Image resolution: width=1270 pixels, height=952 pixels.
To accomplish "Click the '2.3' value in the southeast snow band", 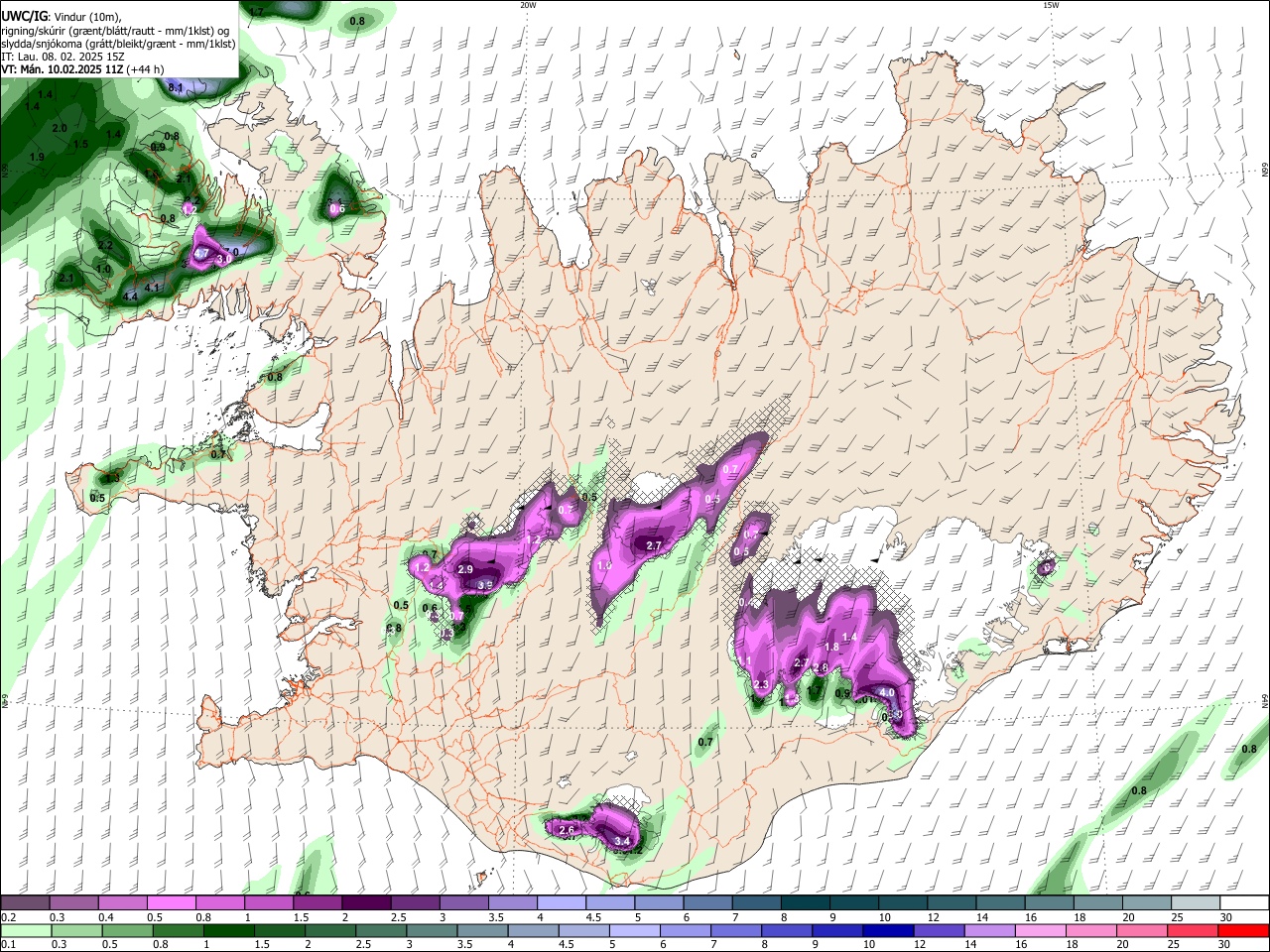I will click(x=762, y=685).
